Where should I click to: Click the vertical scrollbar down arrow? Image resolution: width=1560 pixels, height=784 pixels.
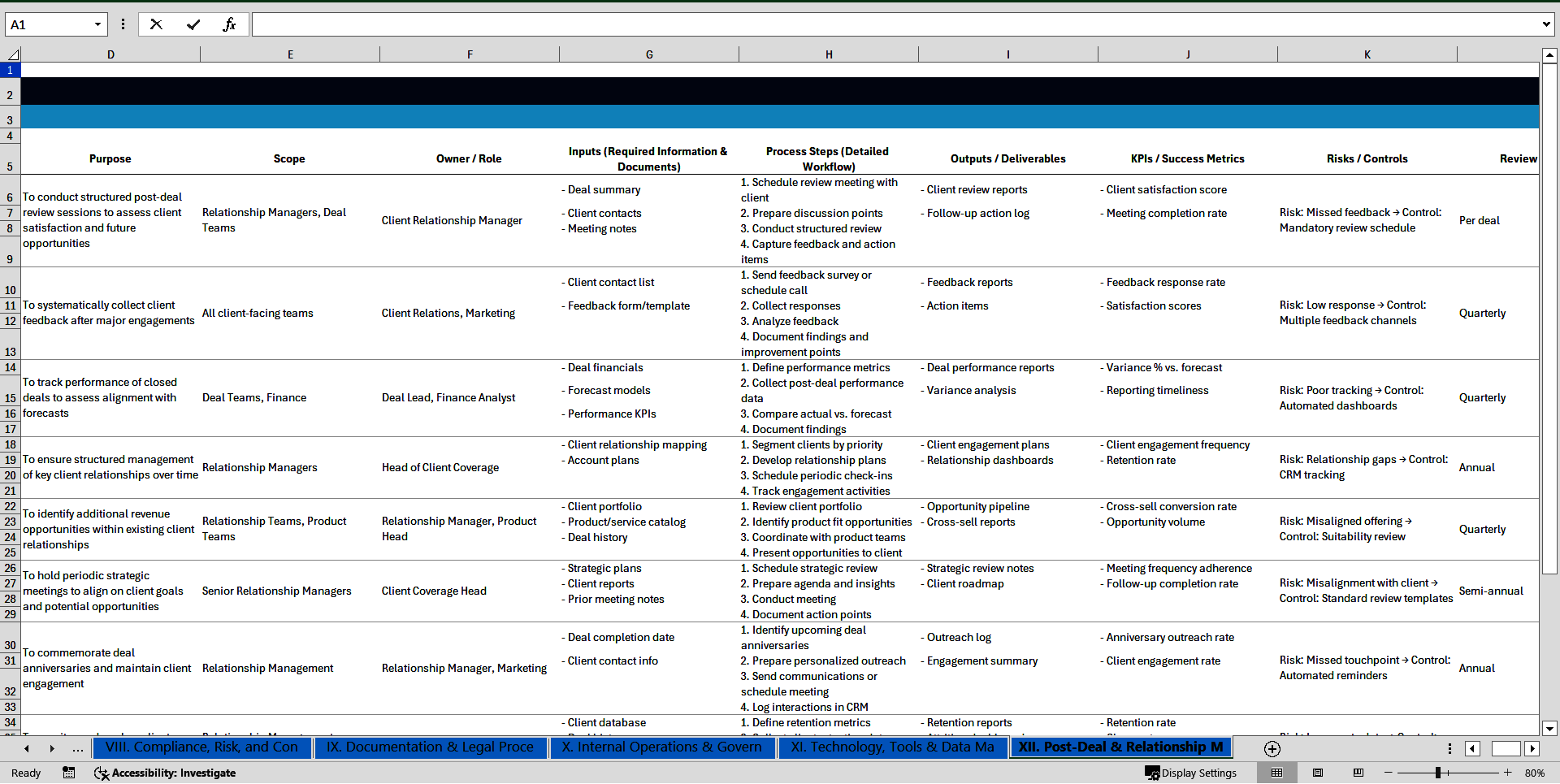(1549, 728)
